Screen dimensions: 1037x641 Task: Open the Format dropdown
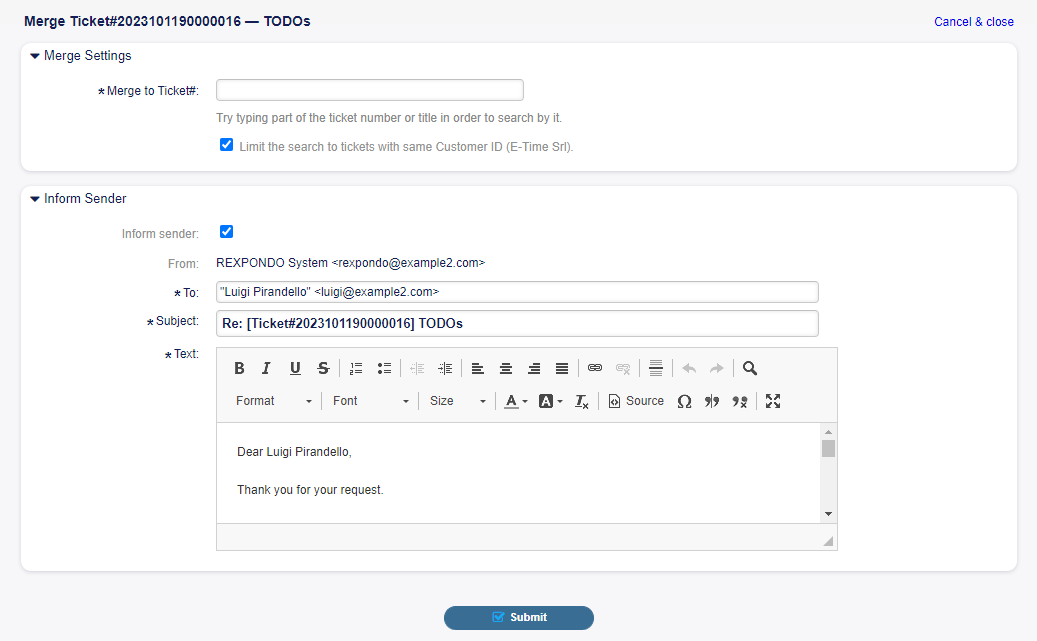click(274, 401)
